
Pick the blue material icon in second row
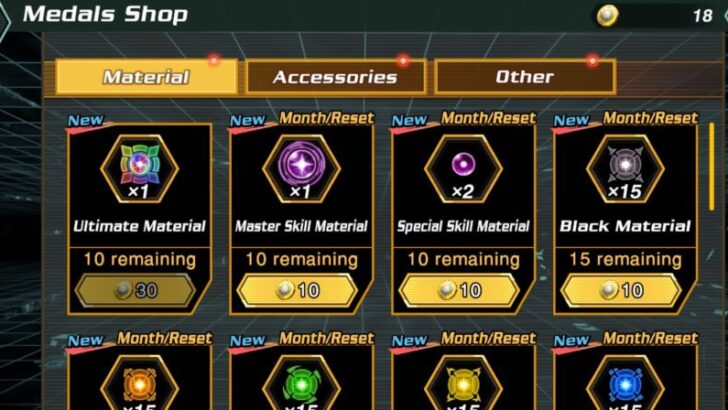[x=625, y=384]
